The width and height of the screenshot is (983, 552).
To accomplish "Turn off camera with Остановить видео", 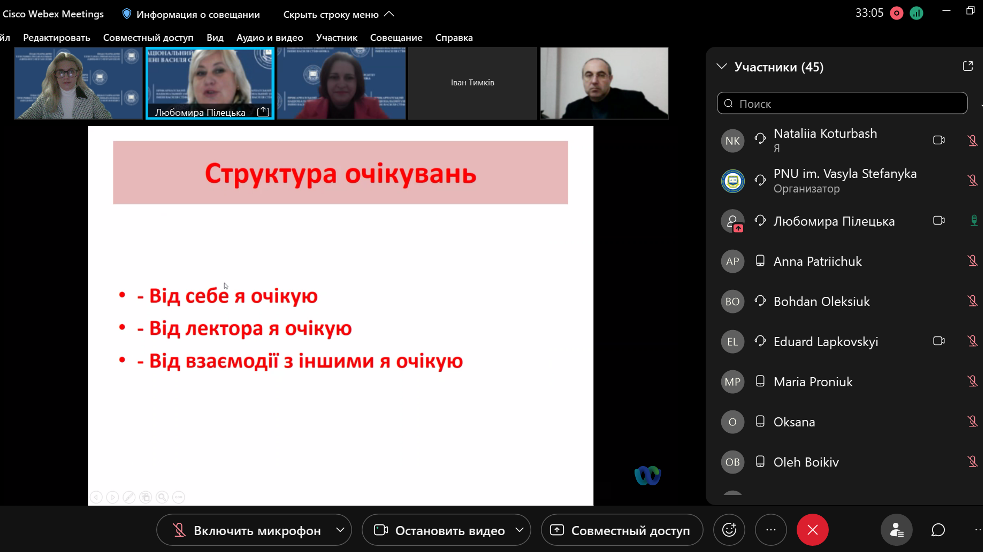I will 435,530.
